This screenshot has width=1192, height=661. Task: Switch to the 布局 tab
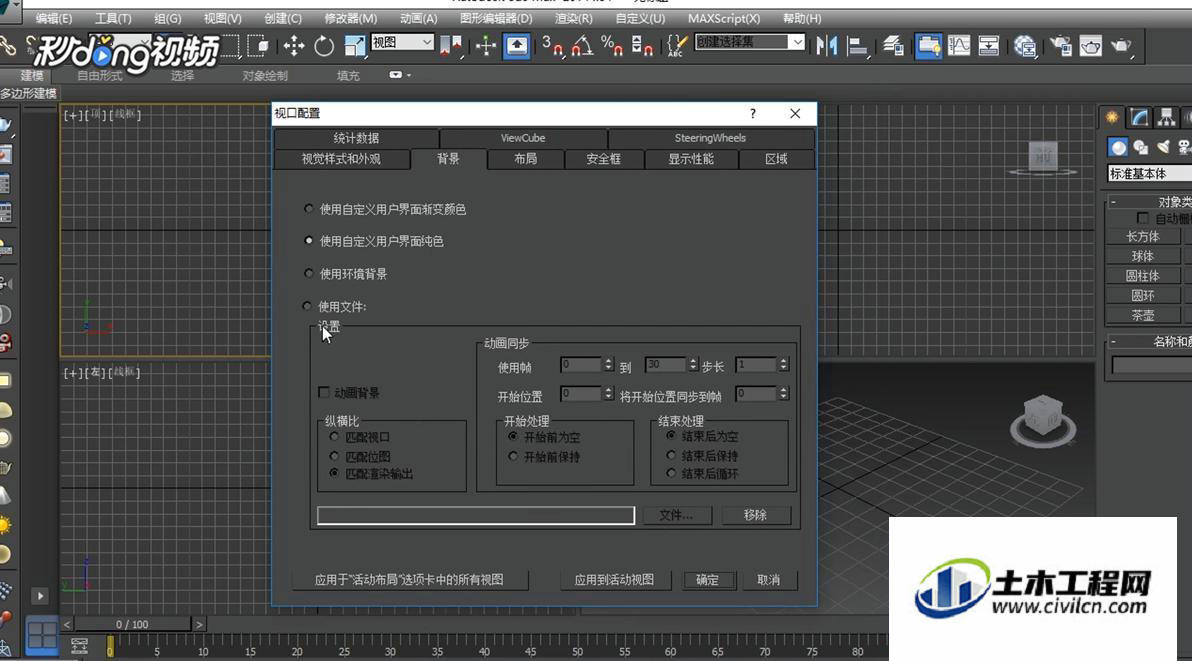coord(525,159)
